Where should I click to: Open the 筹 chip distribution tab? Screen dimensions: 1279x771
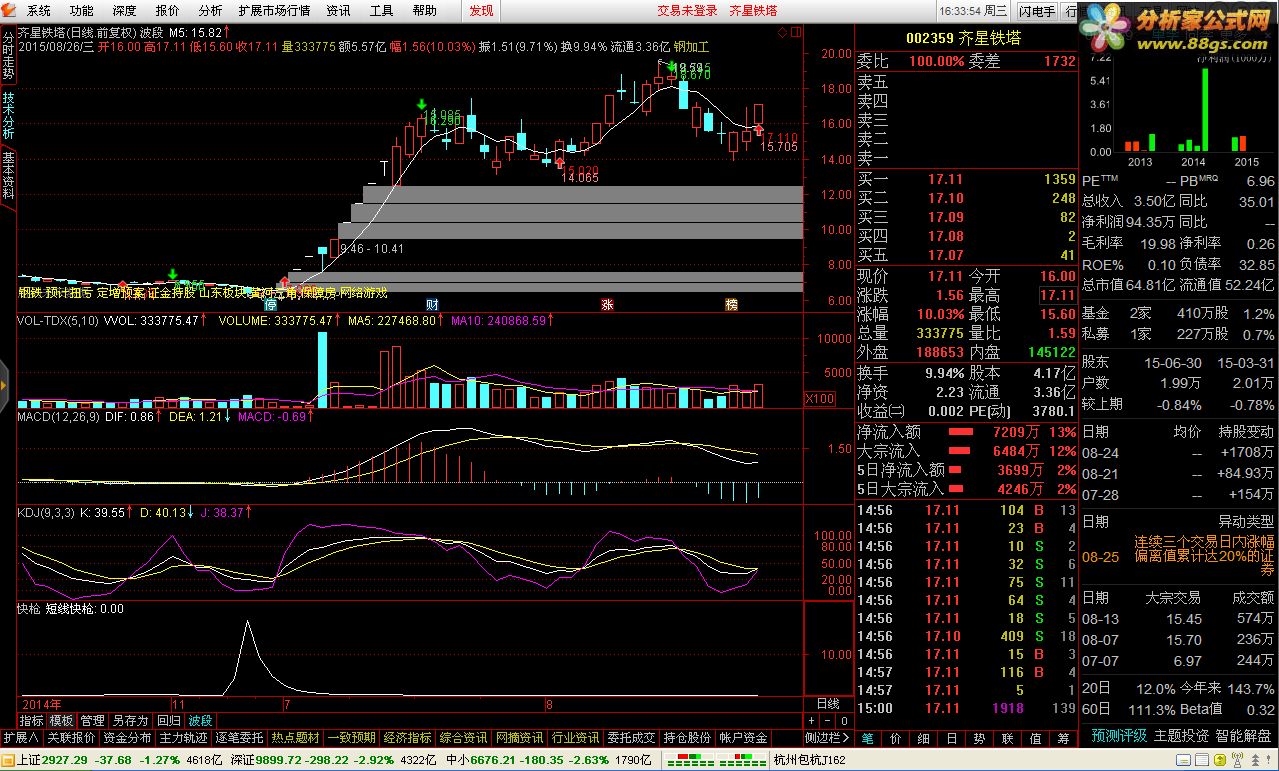click(1063, 738)
